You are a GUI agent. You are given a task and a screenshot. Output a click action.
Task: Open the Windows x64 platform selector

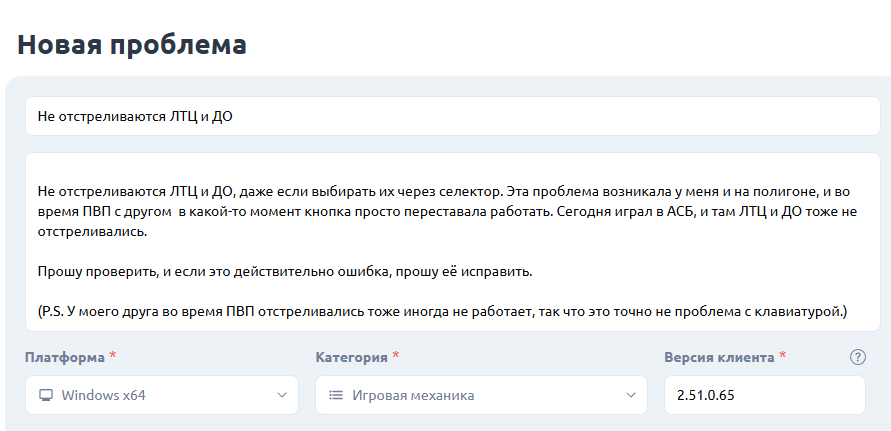coord(160,395)
